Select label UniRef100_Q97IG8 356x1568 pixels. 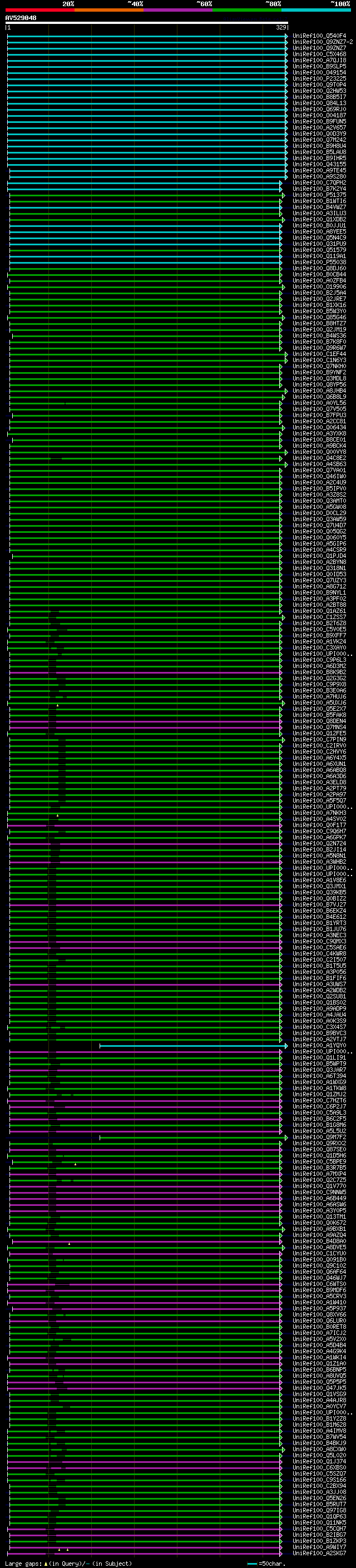point(319,1511)
